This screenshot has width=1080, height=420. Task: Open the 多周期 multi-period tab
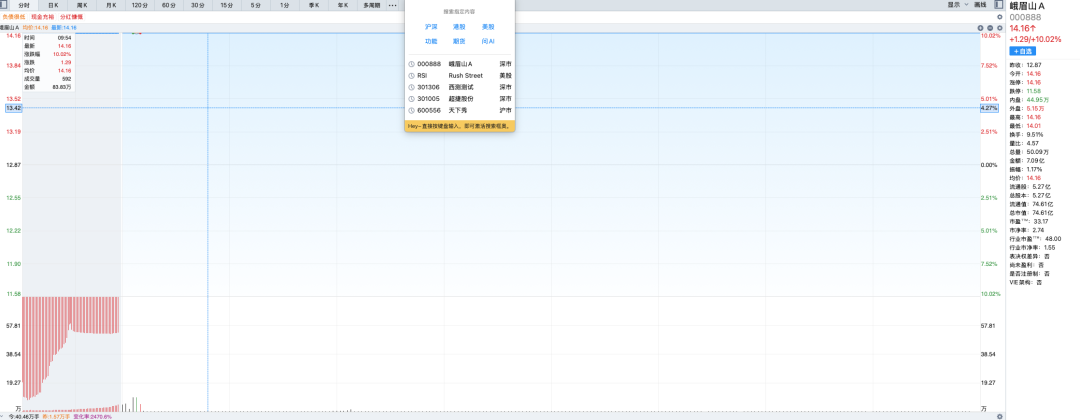click(x=372, y=5)
